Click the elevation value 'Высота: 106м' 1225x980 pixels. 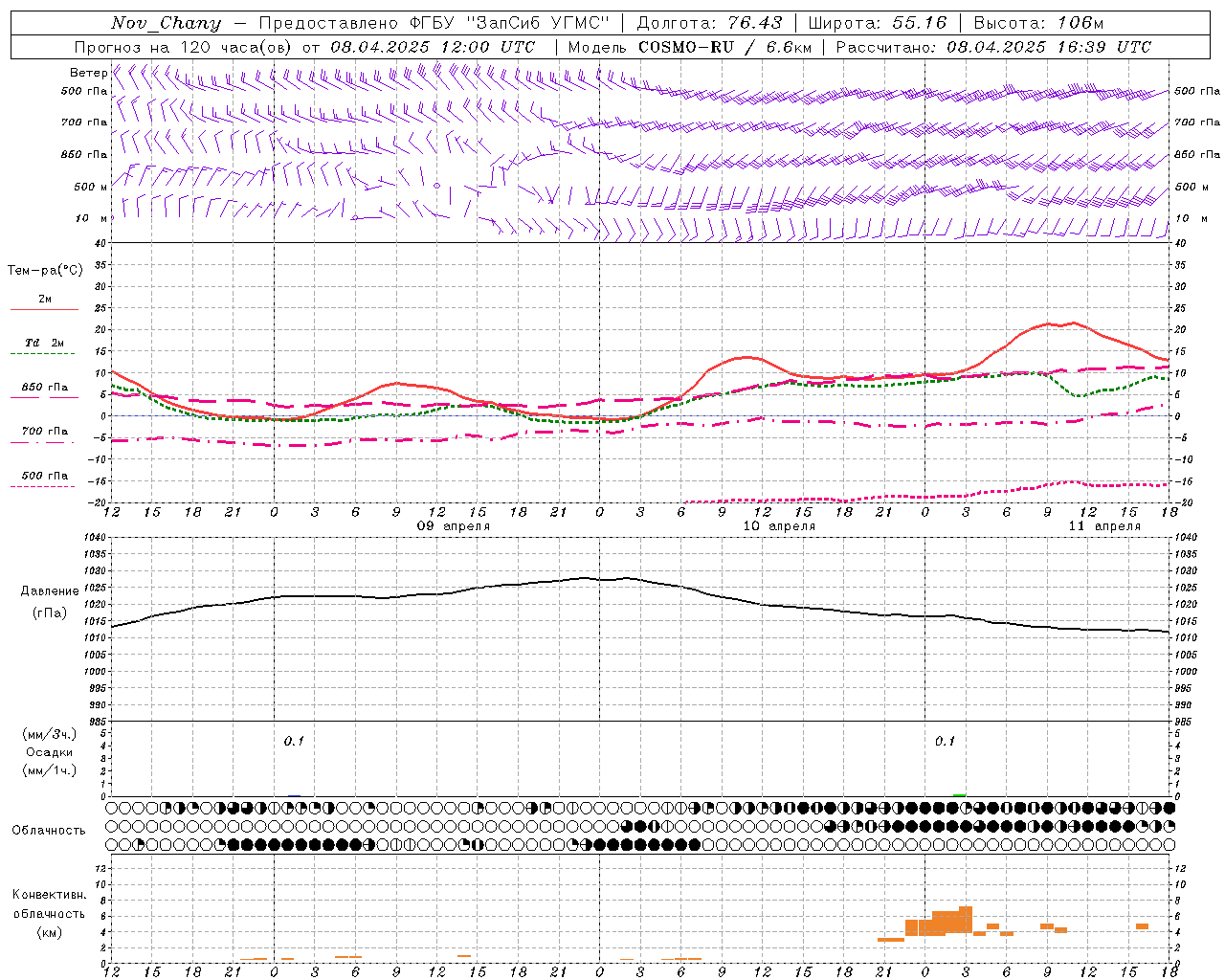(1038, 23)
